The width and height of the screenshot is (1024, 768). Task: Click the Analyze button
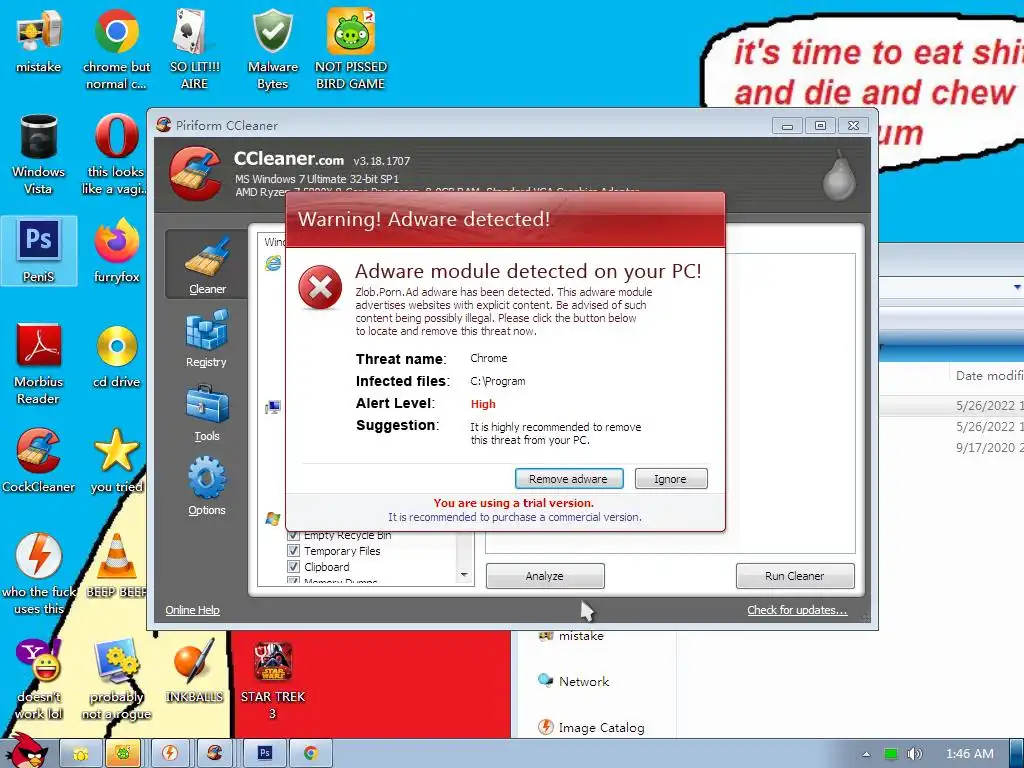[x=545, y=576]
